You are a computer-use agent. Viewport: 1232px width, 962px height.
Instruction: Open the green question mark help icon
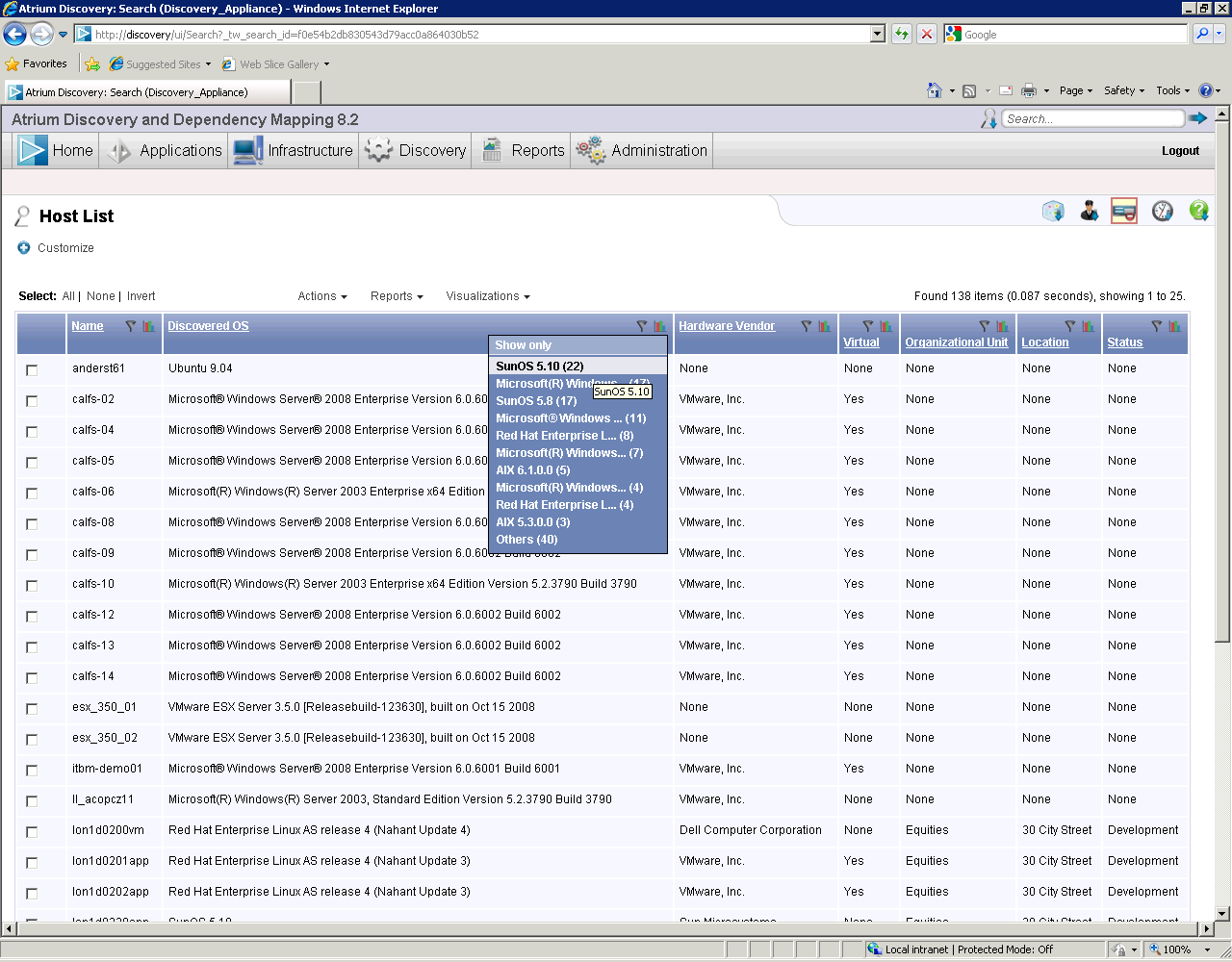[1198, 211]
